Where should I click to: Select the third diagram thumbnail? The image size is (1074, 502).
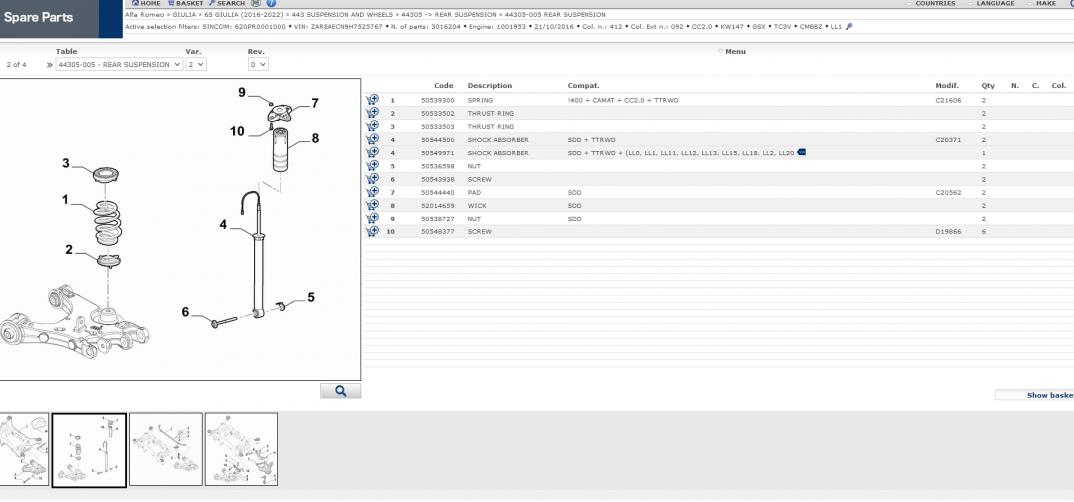point(166,449)
